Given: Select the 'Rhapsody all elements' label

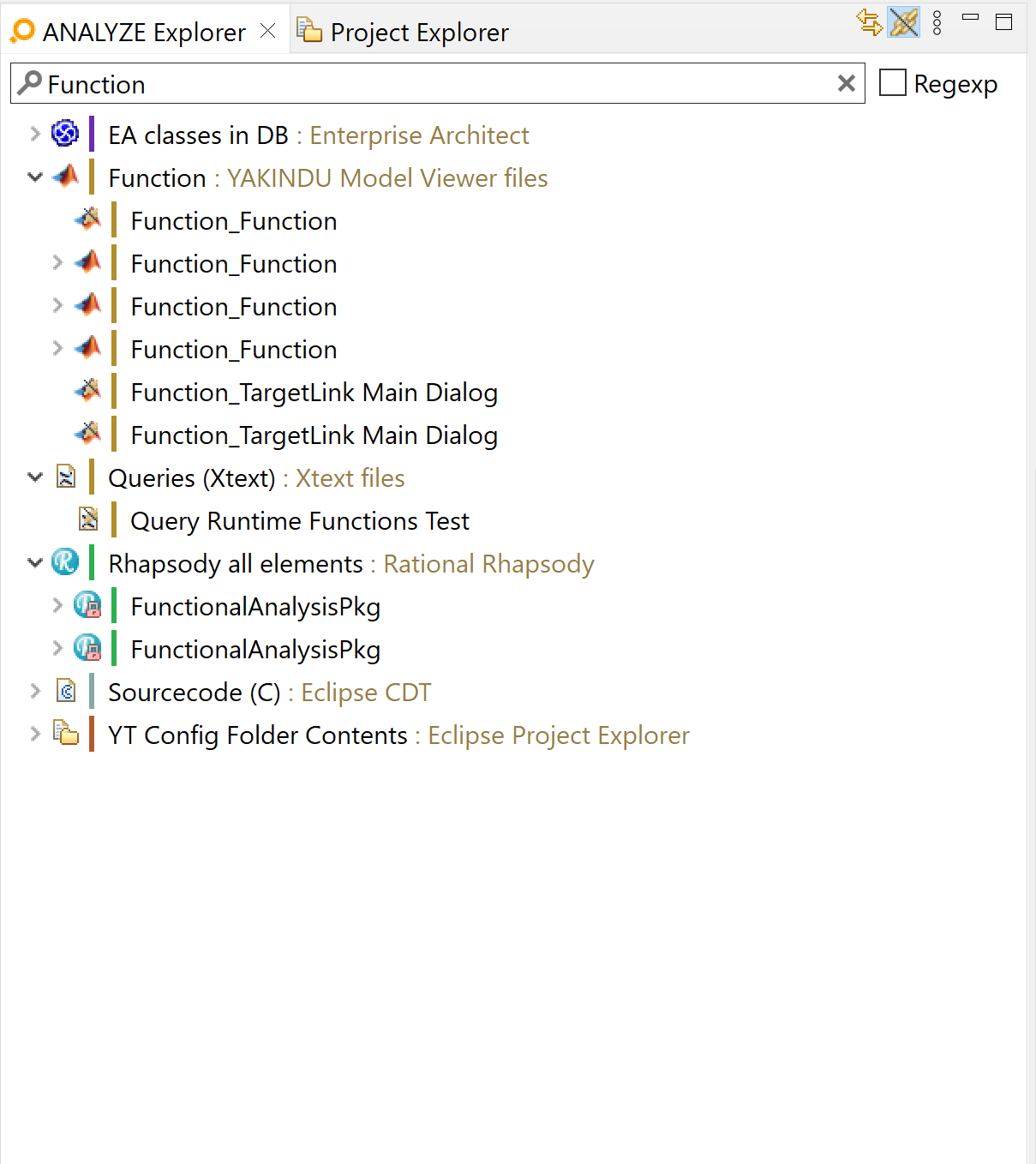Looking at the screenshot, I should (236, 564).
